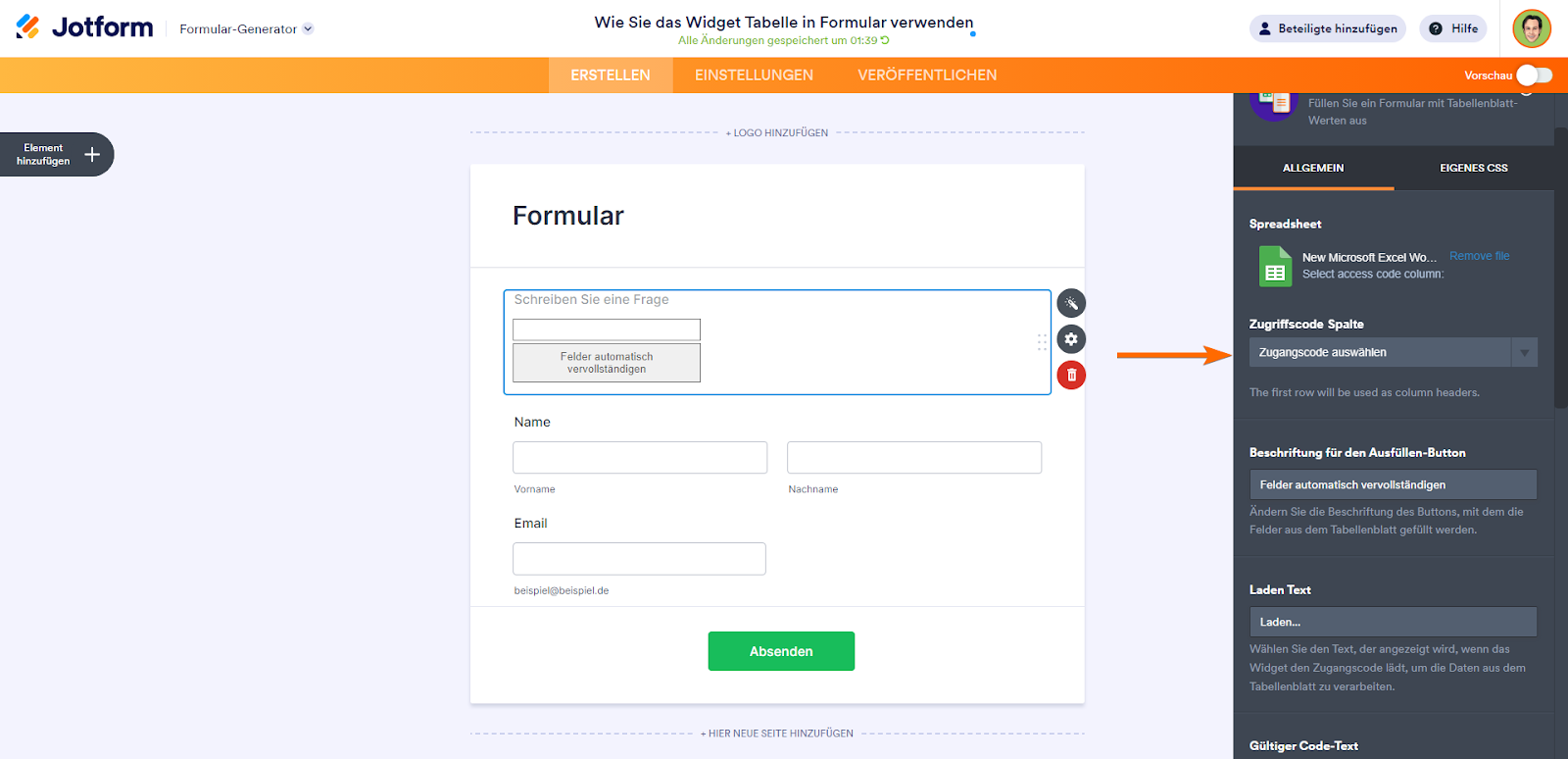Open field settings gear icon
This screenshot has width=1568, height=759.
pyautogui.click(x=1071, y=339)
